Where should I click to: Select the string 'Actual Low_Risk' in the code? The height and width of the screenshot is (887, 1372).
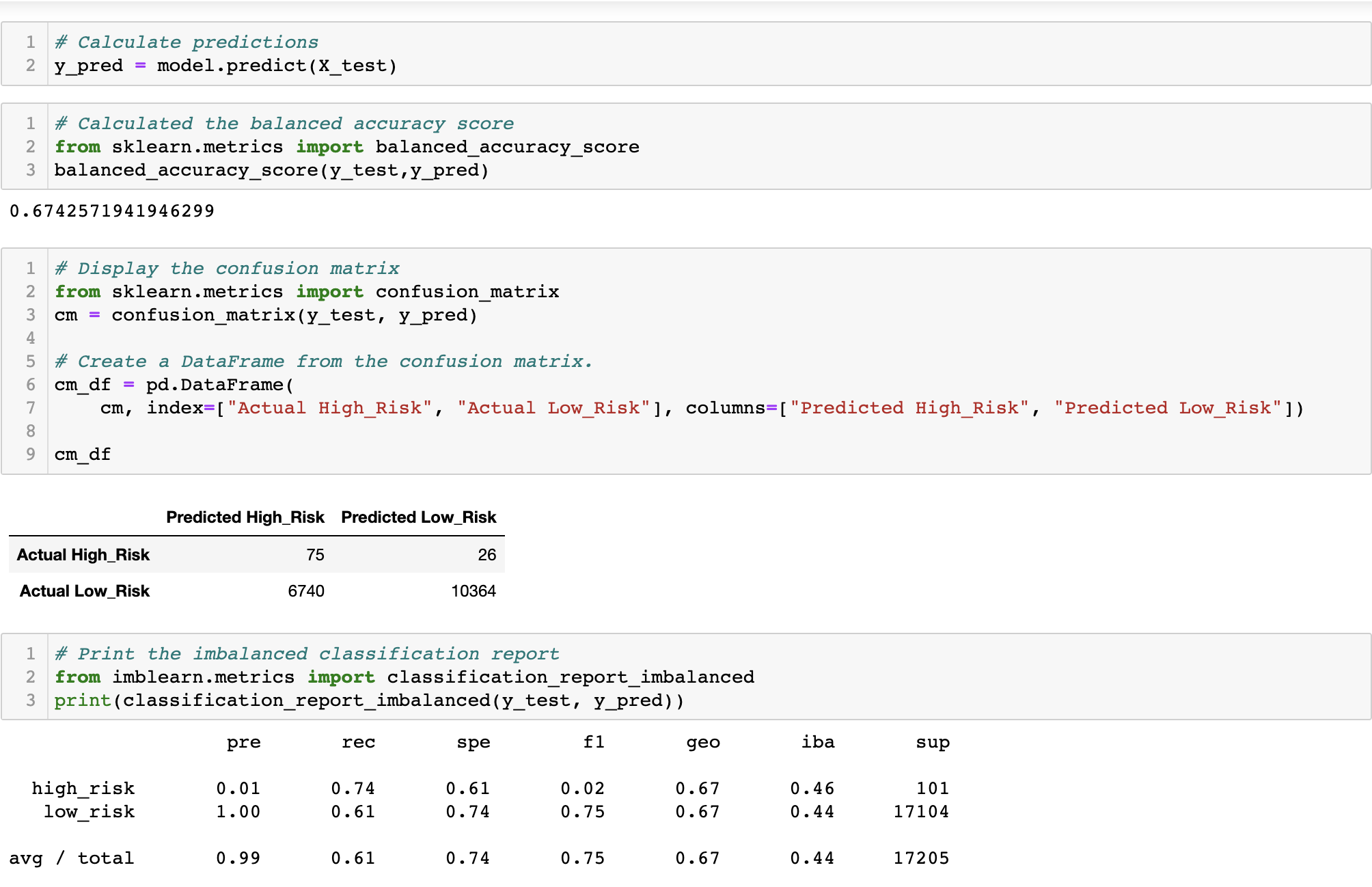555,408
